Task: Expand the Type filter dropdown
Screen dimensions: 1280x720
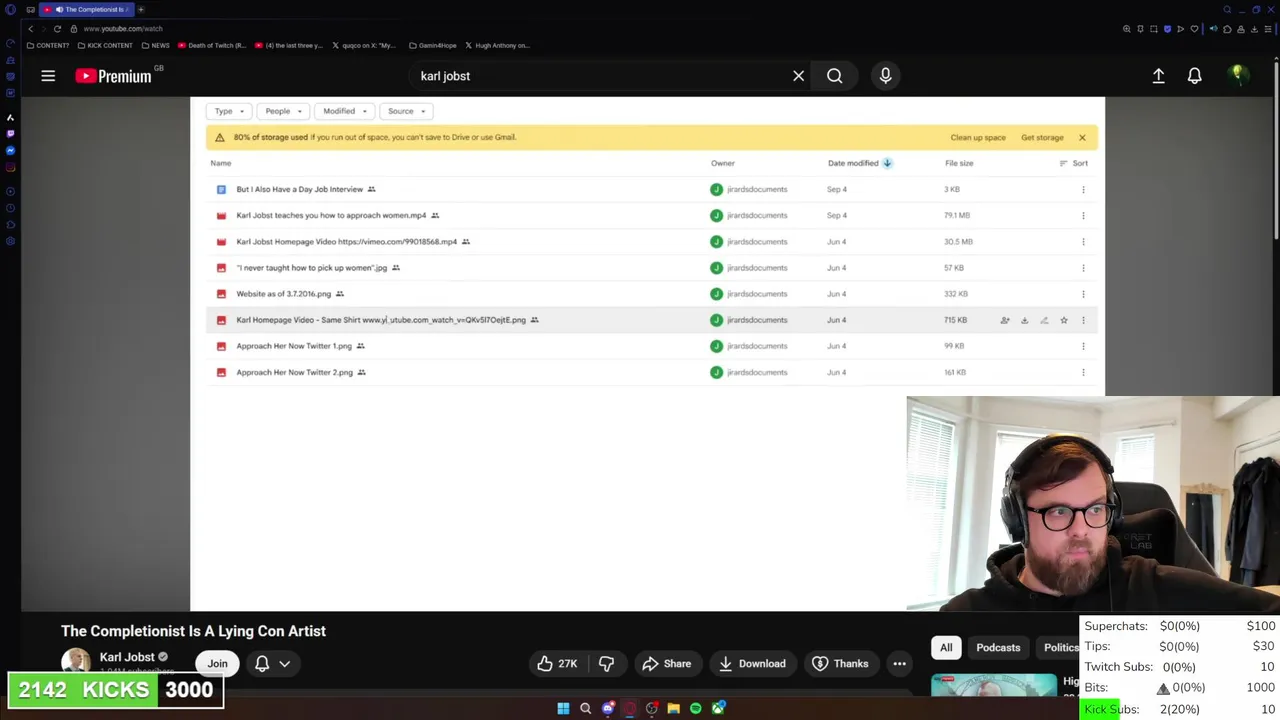Action: [228, 111]
